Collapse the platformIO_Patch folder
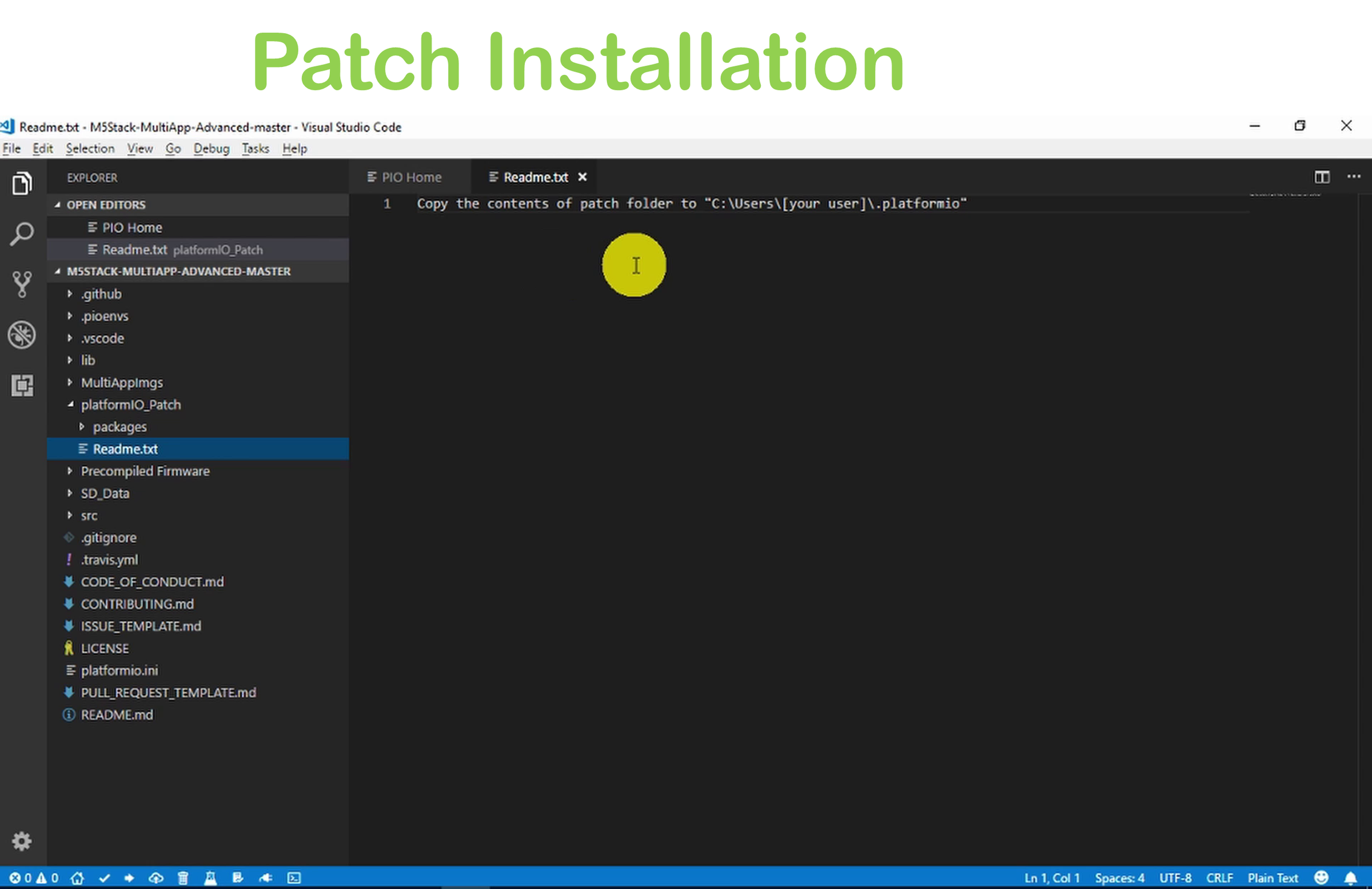The width and height of the screenshot is (1372, 889). coord(71,404)
